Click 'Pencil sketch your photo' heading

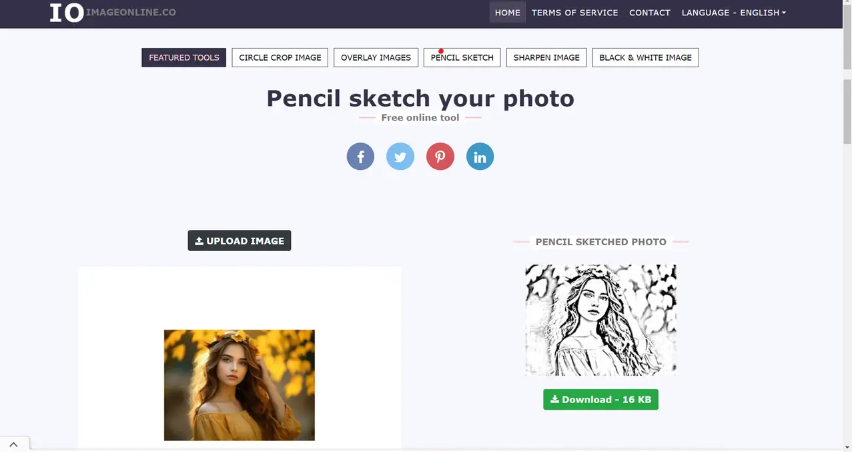(420, 98)
